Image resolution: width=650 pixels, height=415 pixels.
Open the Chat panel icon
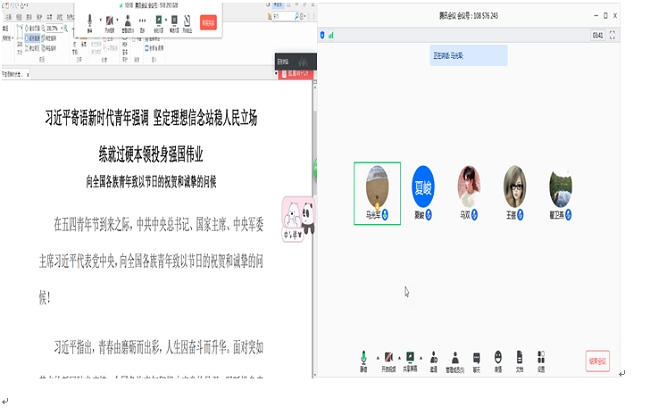pos(476,359)
